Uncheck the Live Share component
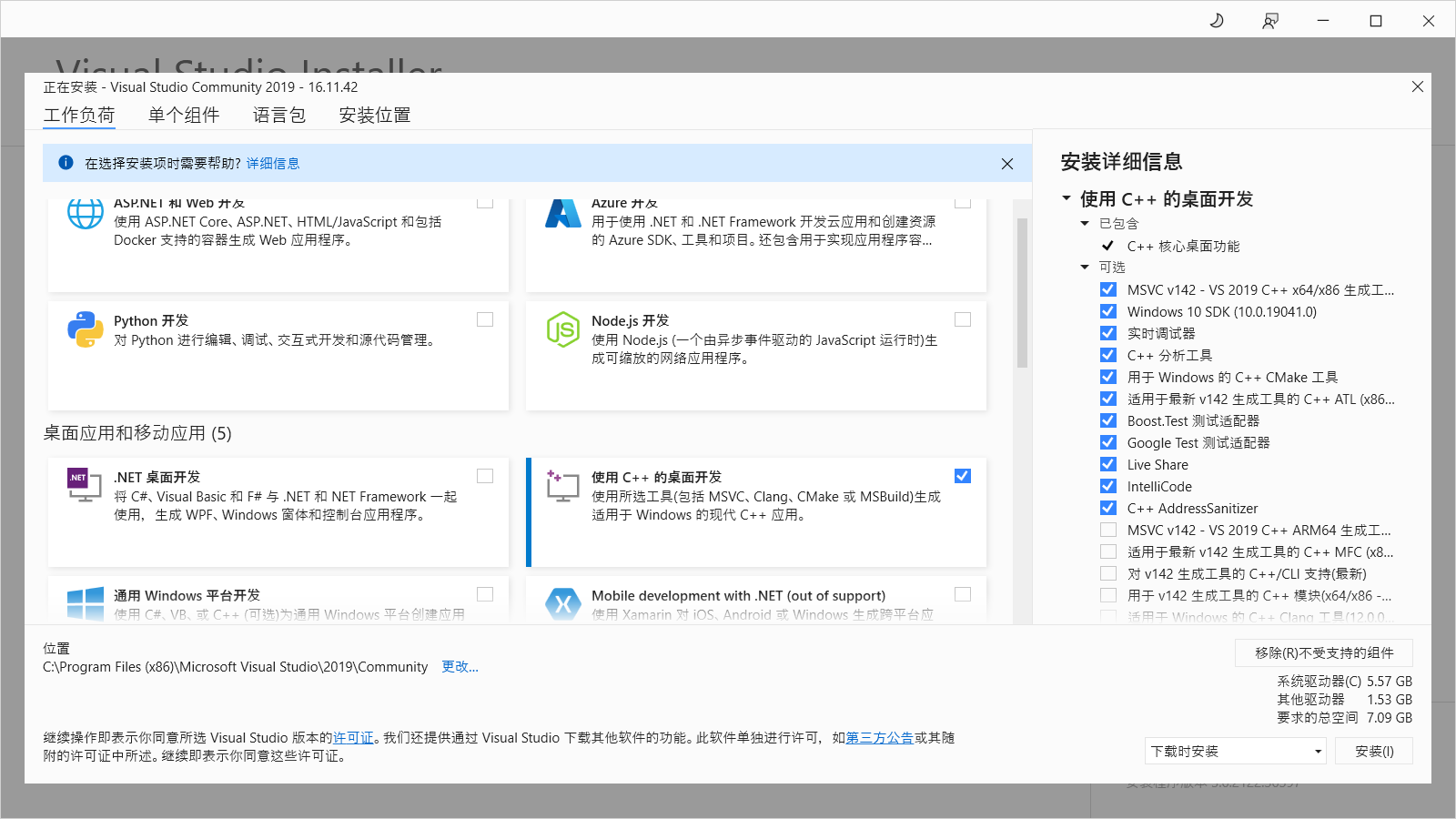 (x=1107, y=463)
